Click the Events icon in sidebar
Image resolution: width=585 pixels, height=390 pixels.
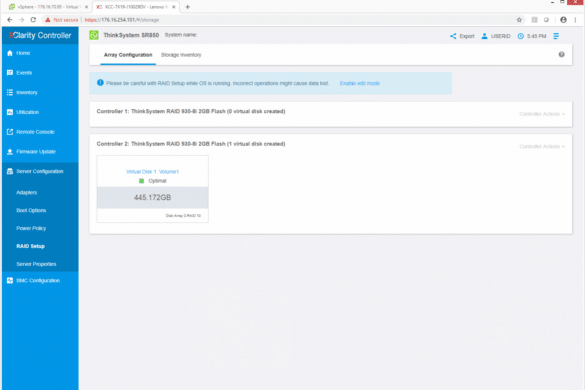click(x=10, y=73)
